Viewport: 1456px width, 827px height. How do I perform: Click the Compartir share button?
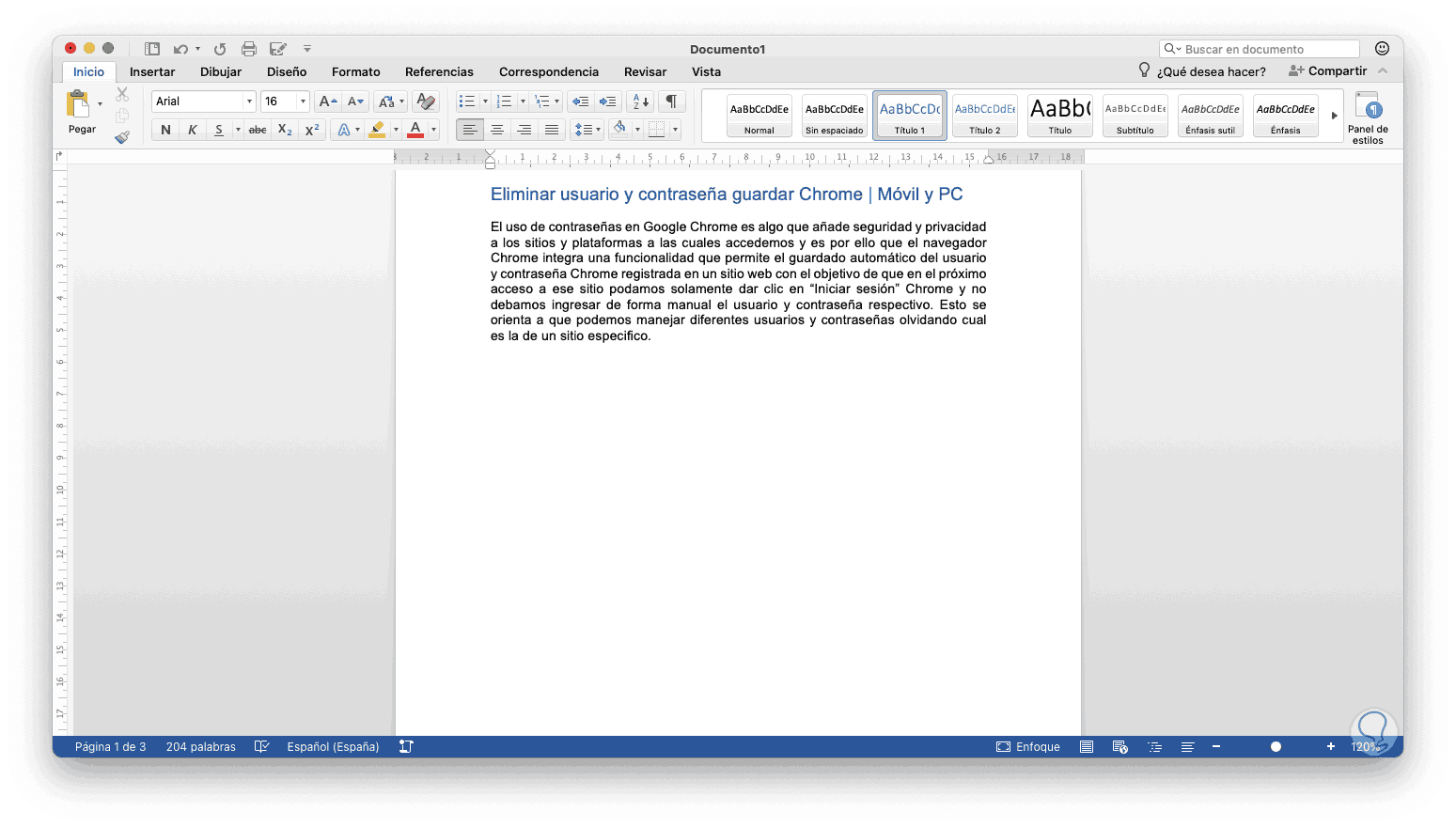point(1328,71)
